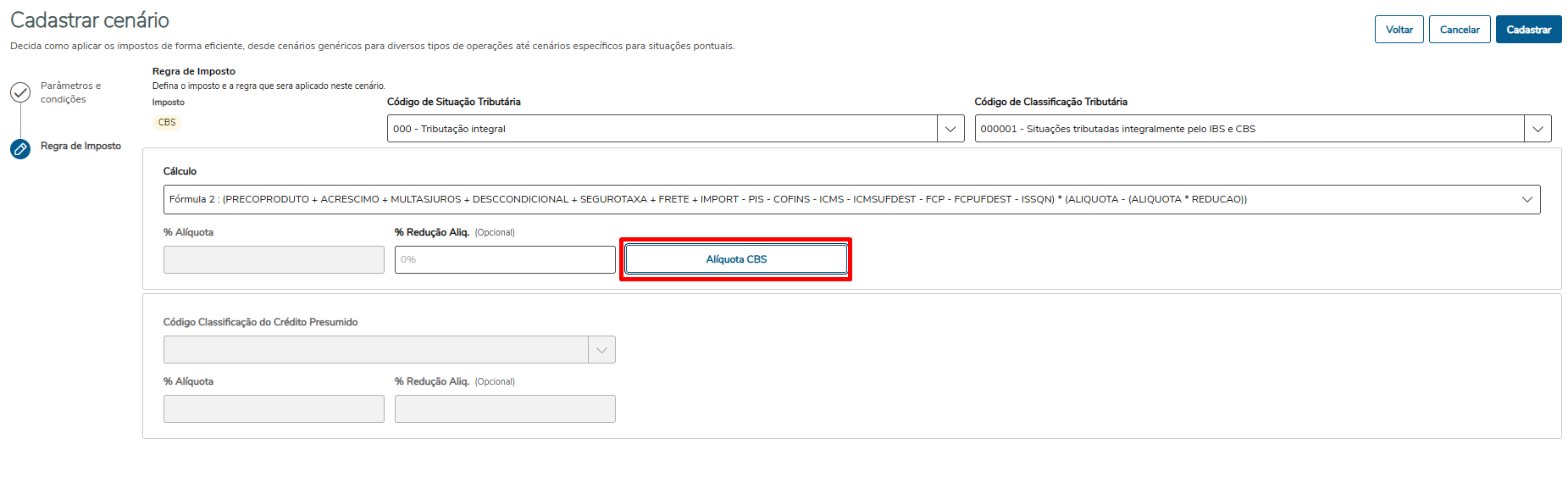Click the Cancelar button
The height and width of the screenshot is (483, 1568).
pos(1460,30)
